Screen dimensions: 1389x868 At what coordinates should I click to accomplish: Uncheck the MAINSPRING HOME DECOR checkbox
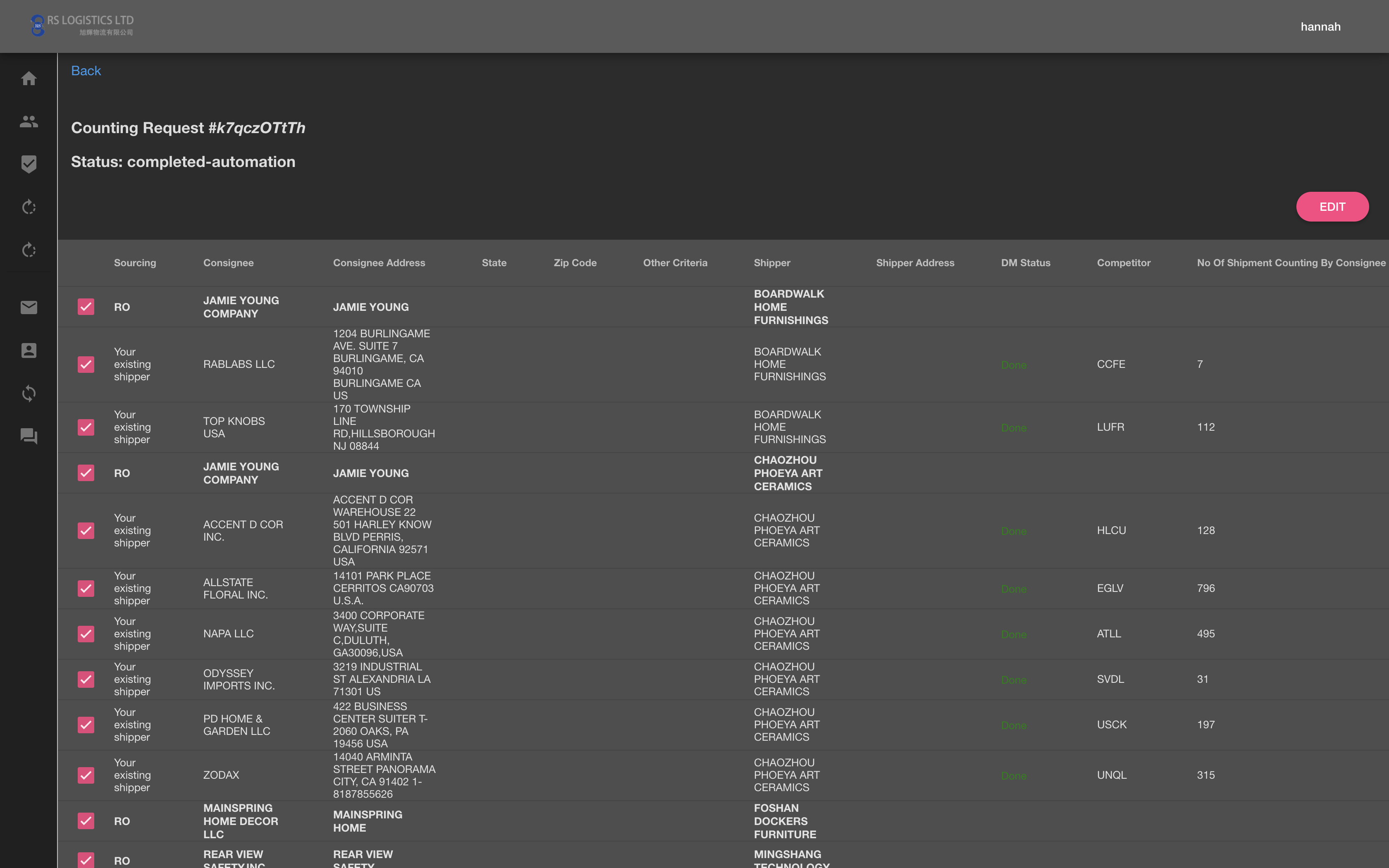point(86,821)
